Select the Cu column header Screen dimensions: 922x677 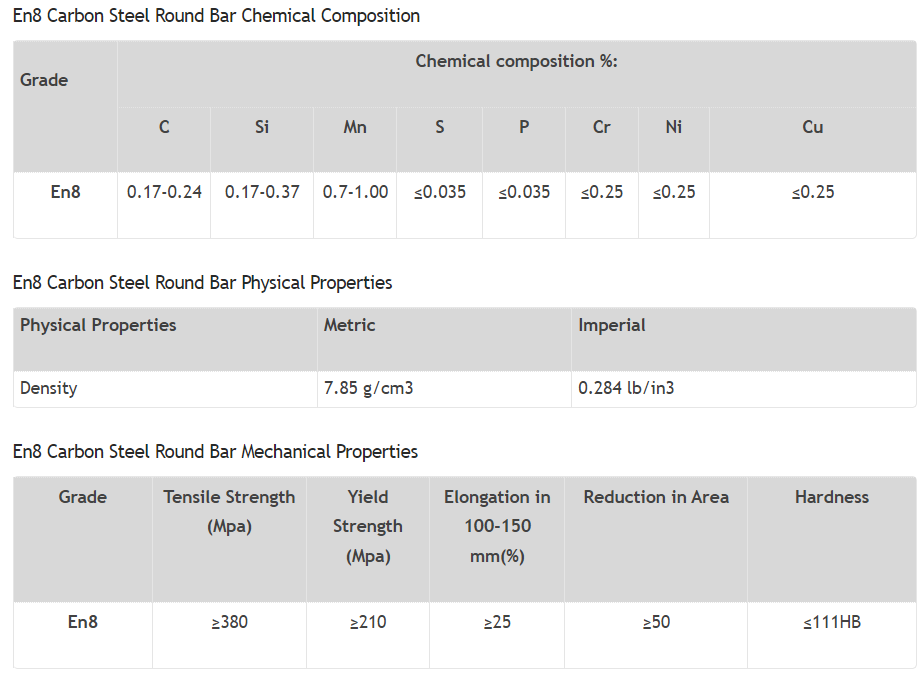click(x=813, y=127)
